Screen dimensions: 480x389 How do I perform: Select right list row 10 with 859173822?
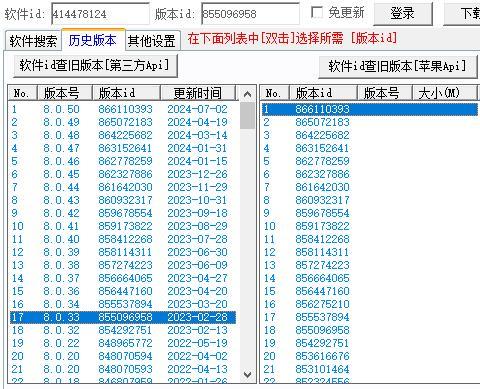point(370,226)
